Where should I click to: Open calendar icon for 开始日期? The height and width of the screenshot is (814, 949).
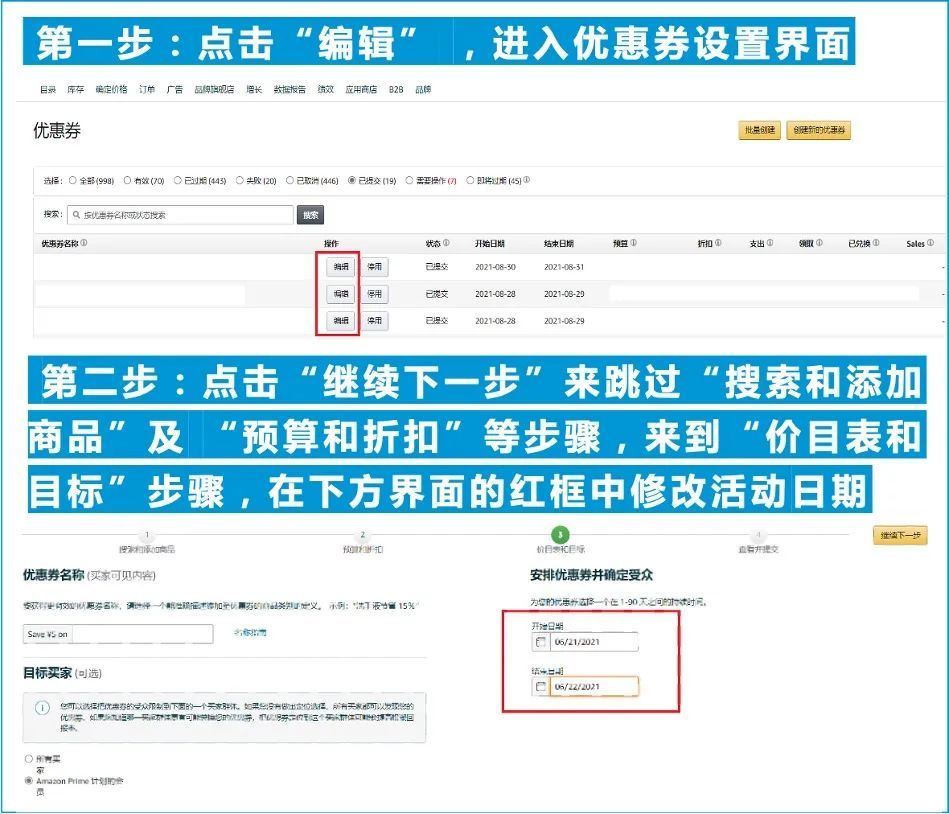(541, 642)
